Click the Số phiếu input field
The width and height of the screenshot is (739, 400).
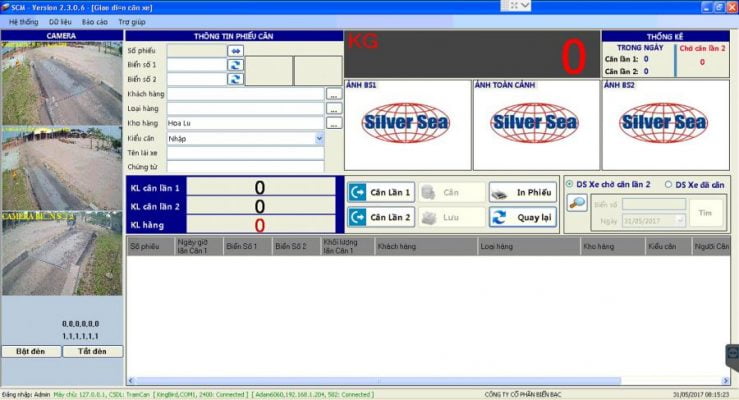point(197,50)
